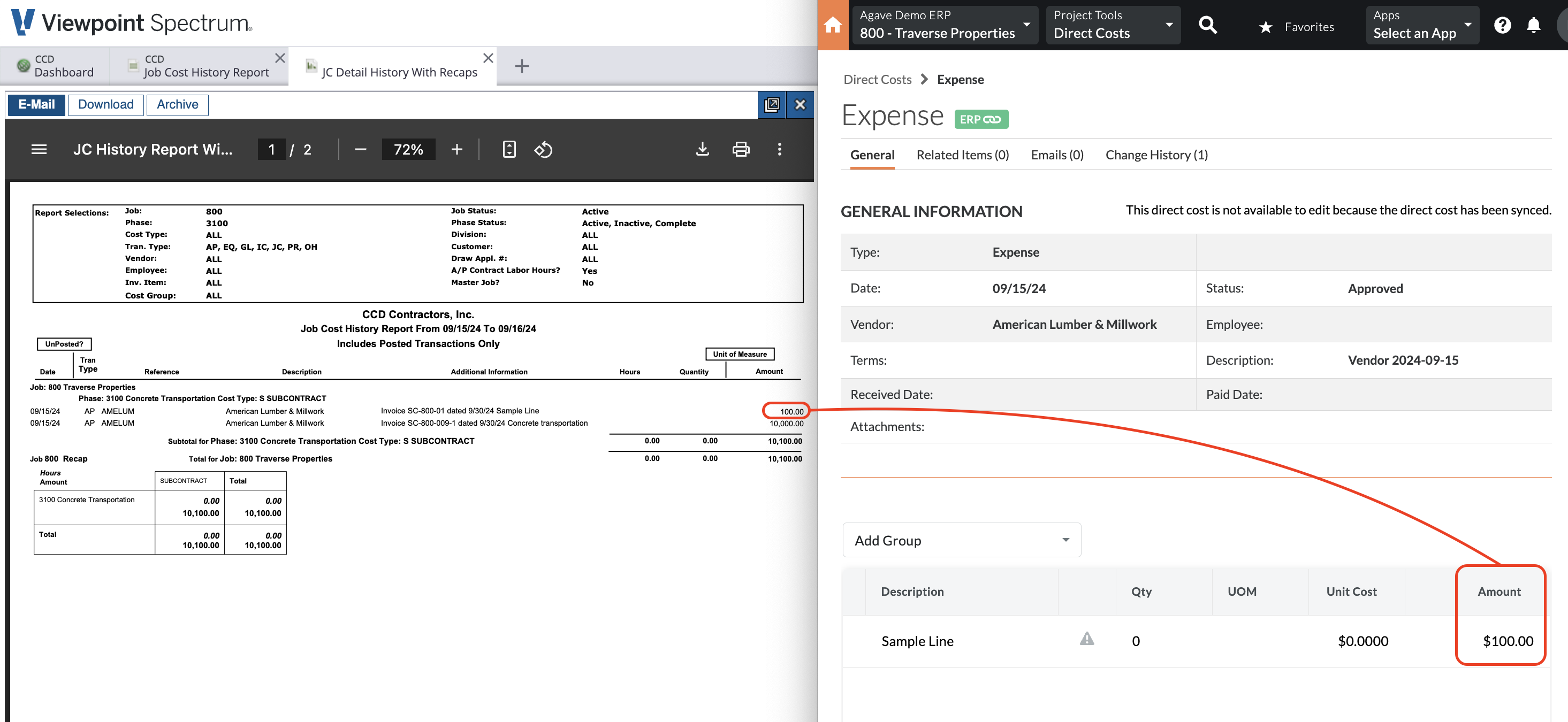Rotate the PDF counterclockwise
This screenshot has width=1568, height=722.
pyautogui.click(x=543, y=150)
